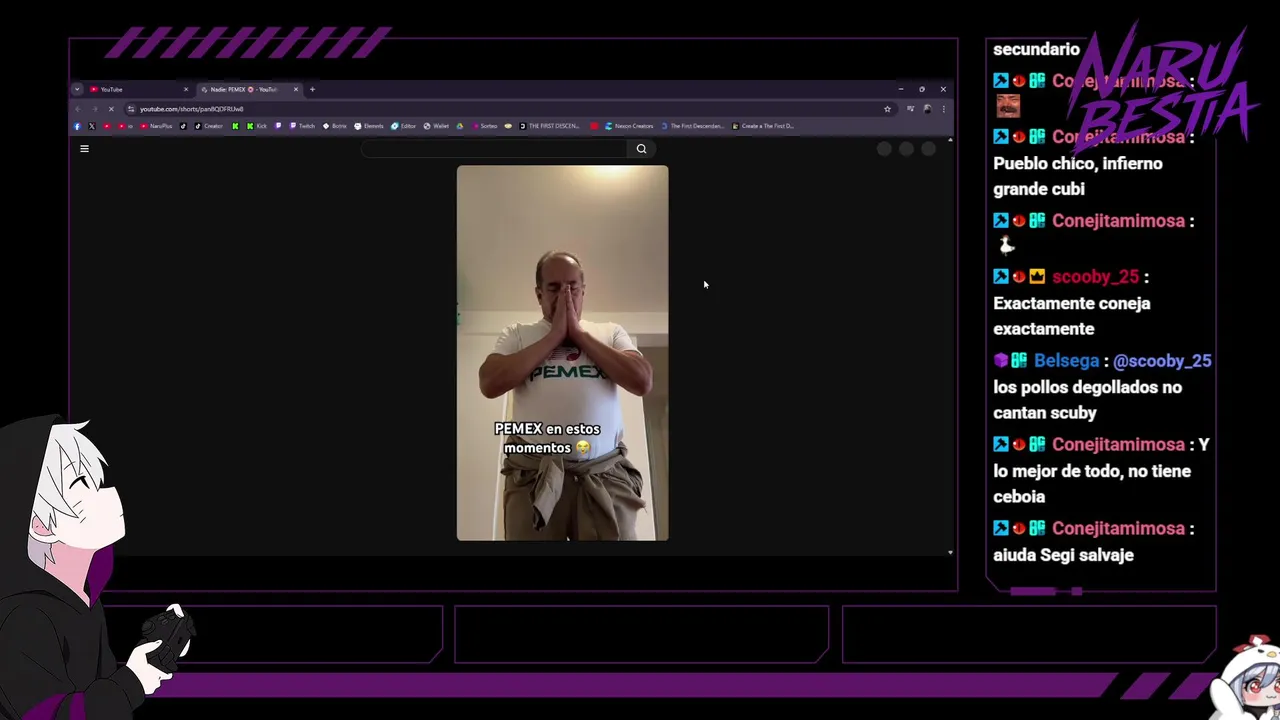The image size is (1280, 720).
Task: Open the 'Create a The First D...' bookmark
Action: (762, 126)
